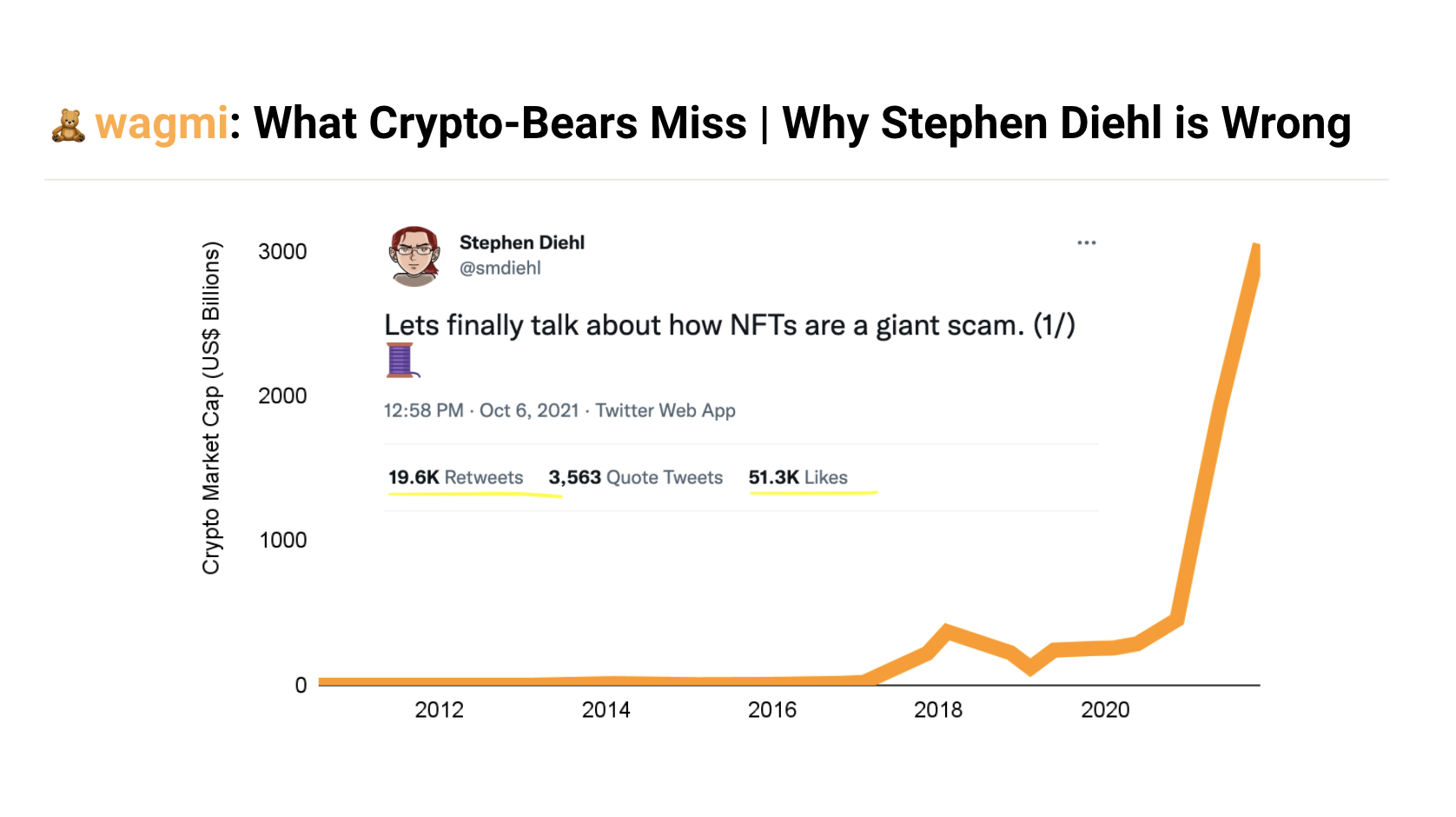Open the 19.6K Retweets list
Screen dimensions: 1456x817
(x=455, y=477)
